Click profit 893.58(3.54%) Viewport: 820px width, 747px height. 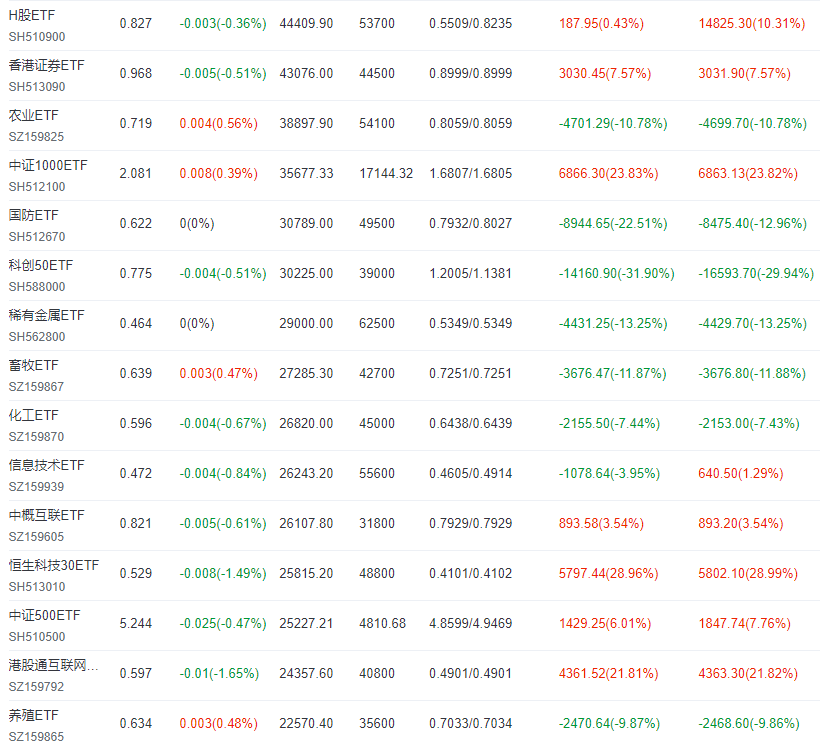pos(601,523)
